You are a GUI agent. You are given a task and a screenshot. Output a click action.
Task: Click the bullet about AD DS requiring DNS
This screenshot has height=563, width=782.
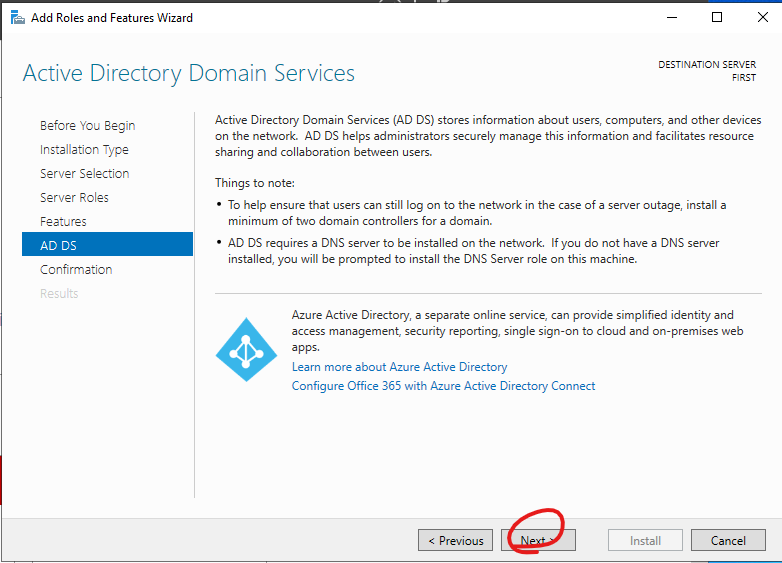click(473, 251)
